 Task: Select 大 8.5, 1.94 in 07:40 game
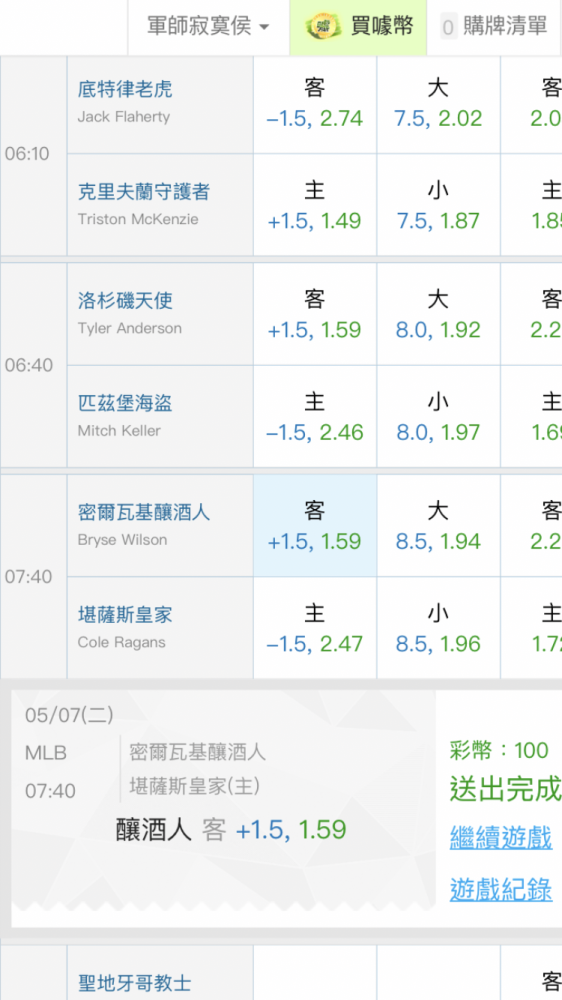[x=438, y=526]
